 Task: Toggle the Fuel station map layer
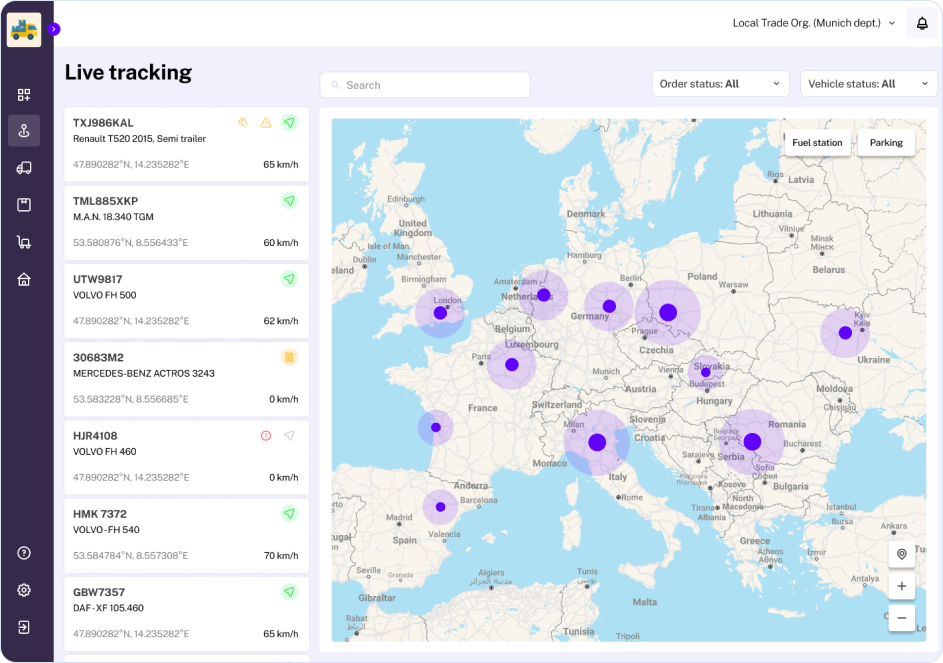coord(816,143)
